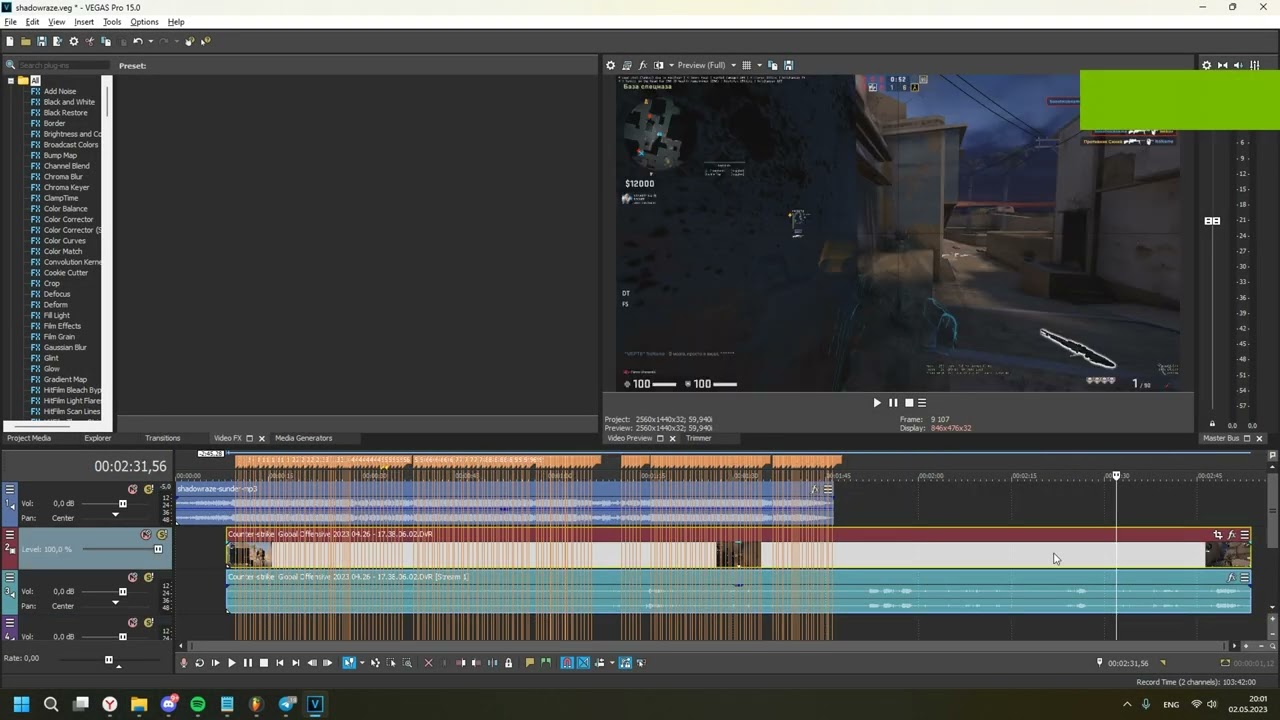
Task: Insert a marker with the marker icon
Action: tap(530, 663)
